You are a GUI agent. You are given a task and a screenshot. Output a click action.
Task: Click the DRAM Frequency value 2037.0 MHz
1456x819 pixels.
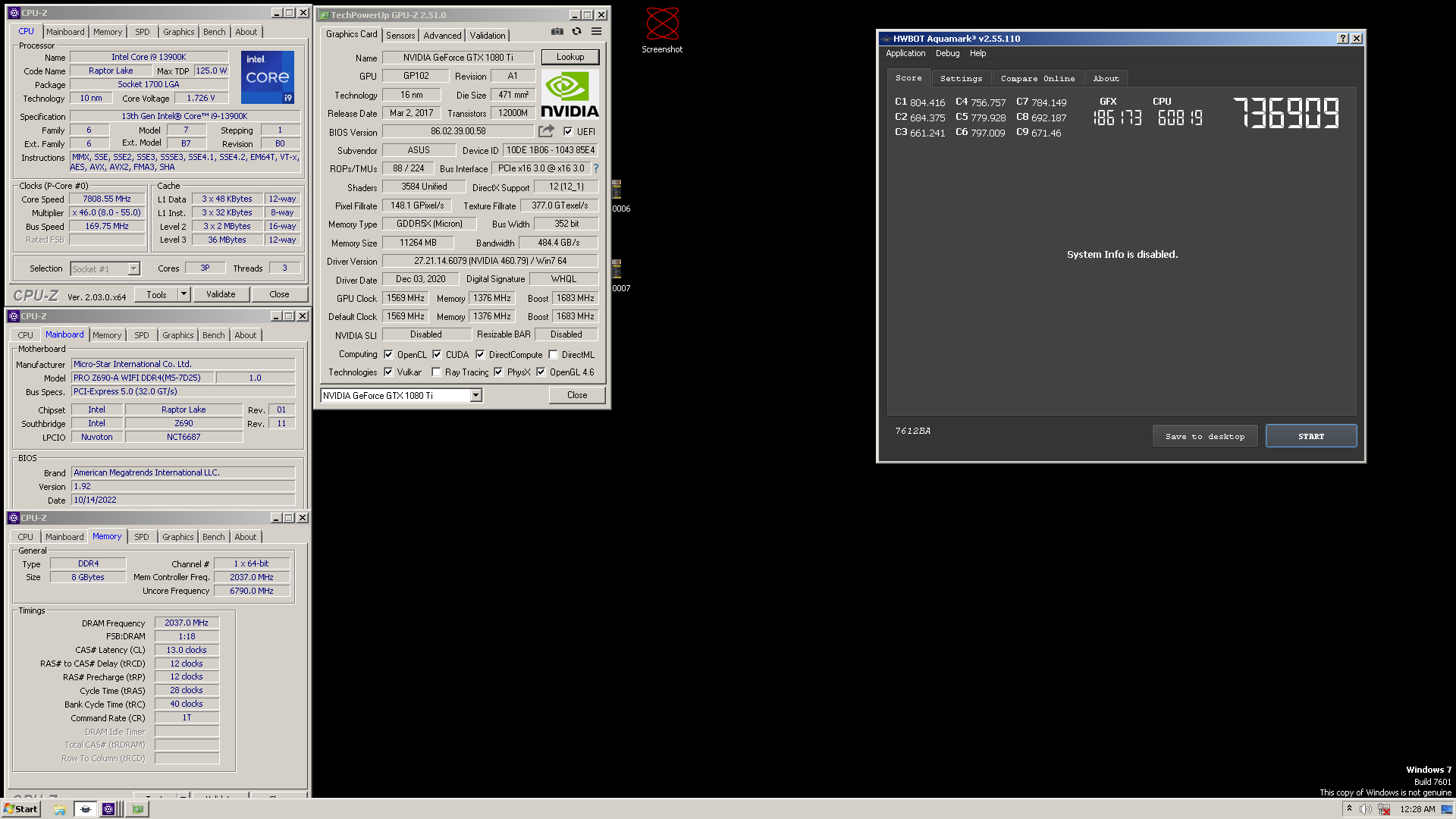(x=187, y=623)
